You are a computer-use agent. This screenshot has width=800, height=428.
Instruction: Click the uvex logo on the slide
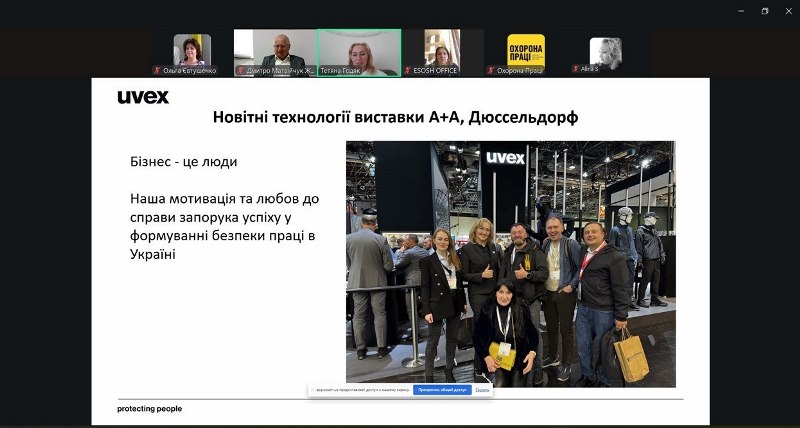point(143,97)
